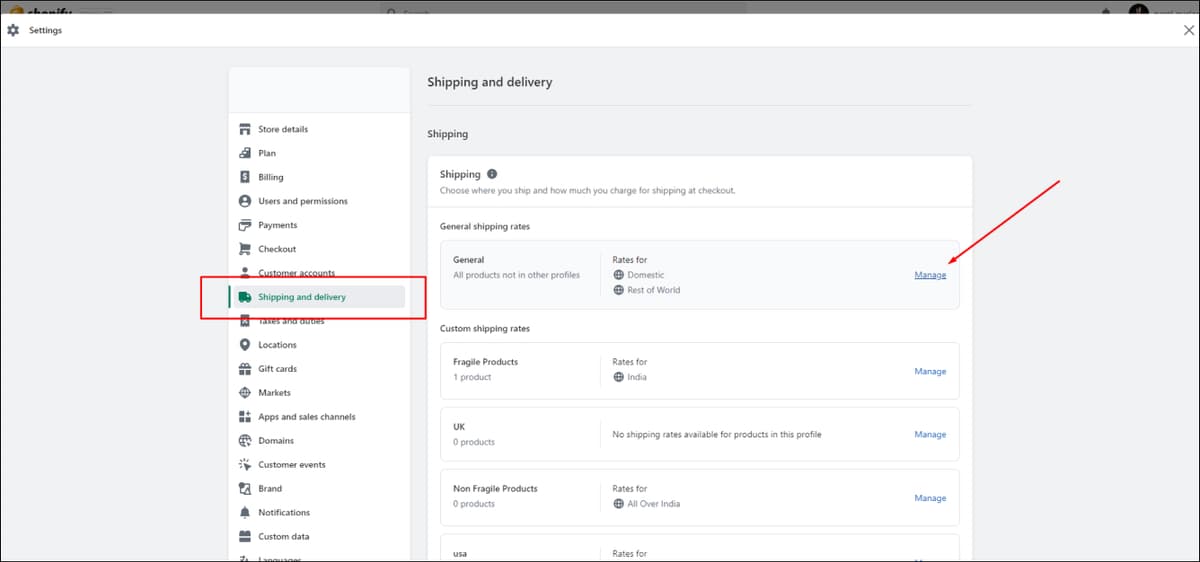Click the globe icon next to Domestic

point(618,275)
